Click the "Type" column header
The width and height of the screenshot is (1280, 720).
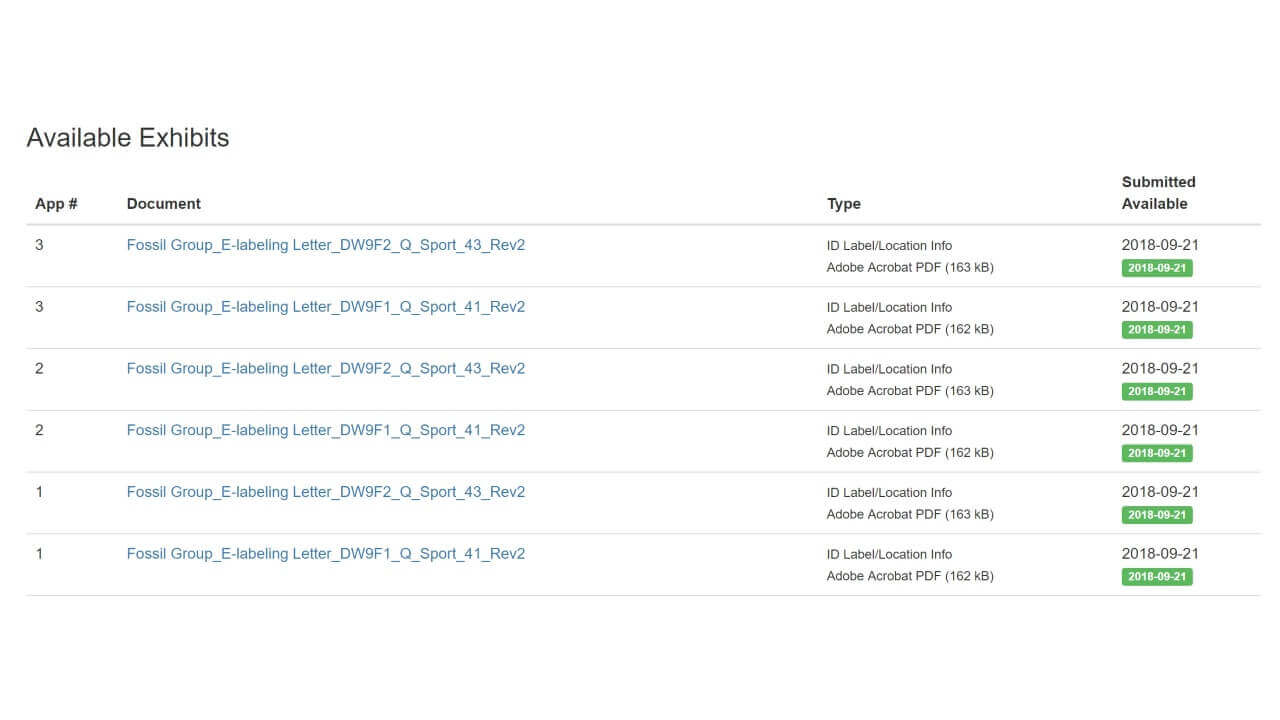[844, 204]
